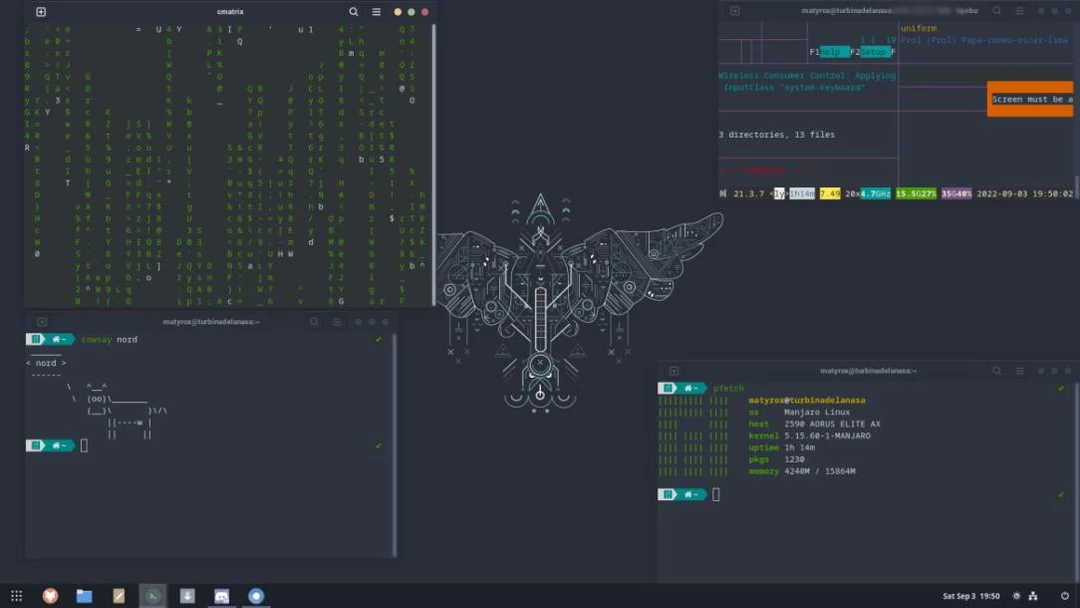1080x608 pixels.
Task: Open Discord from the taskbar
Action: pos(221,595)
